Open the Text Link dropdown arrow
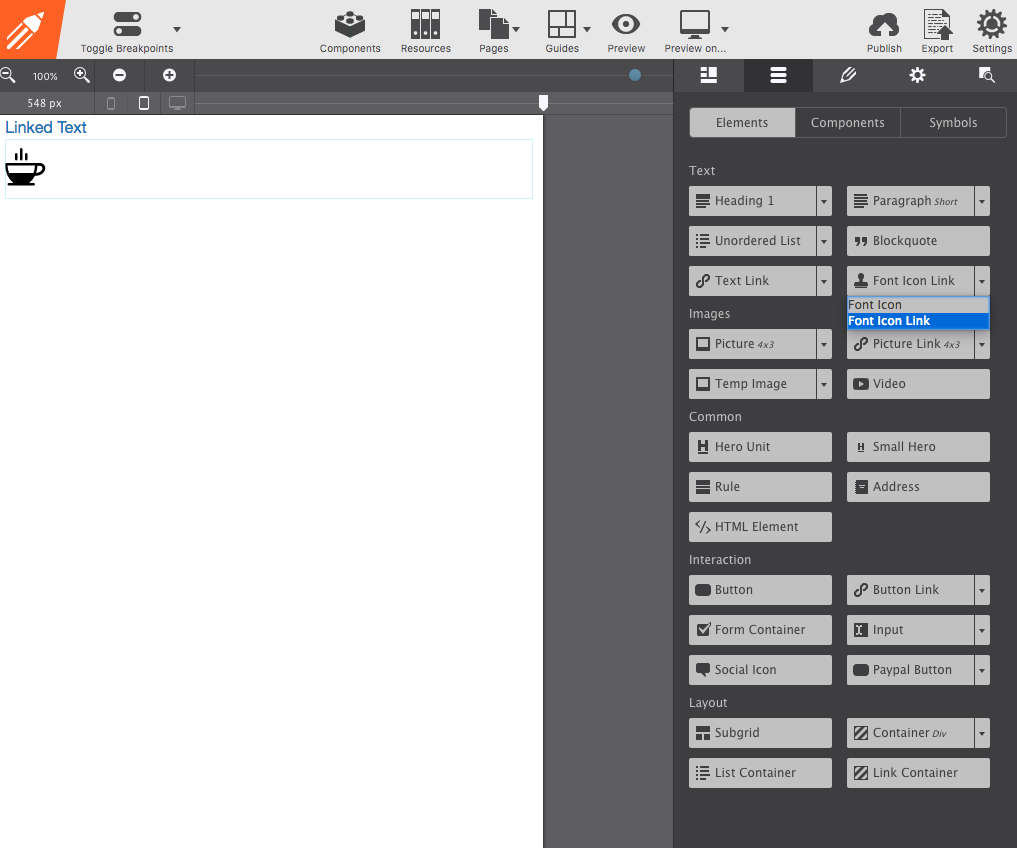The width and height of the screenshot is (1017, 848). coord(824,281)
